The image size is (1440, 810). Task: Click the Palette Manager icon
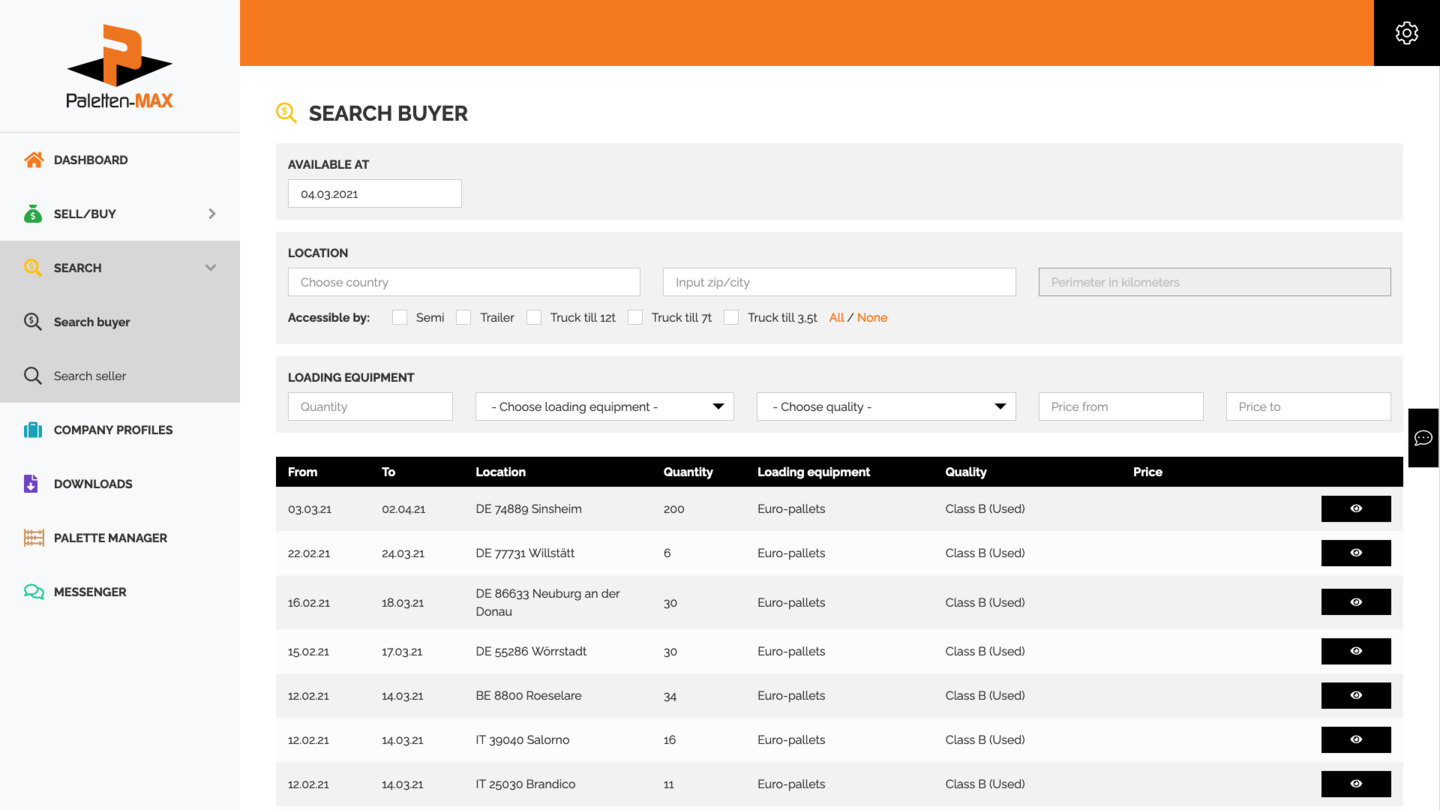pos(34,538)
